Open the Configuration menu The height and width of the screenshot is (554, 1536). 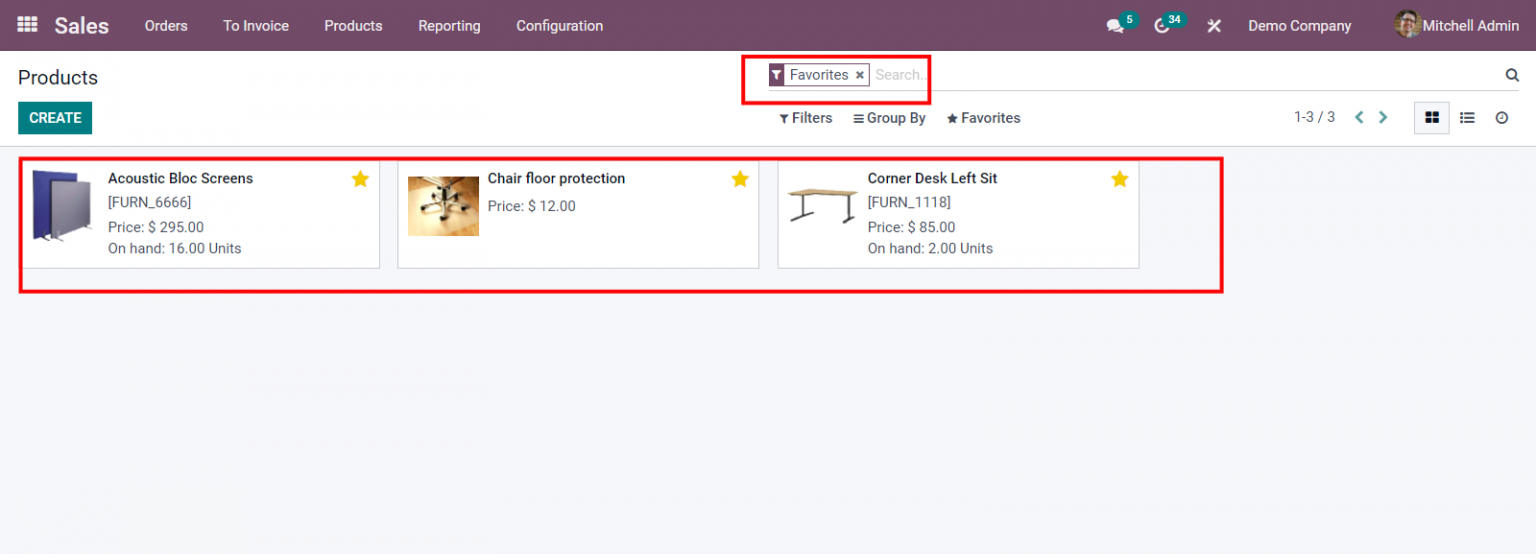pyautogui.click(x=559, y=26)
